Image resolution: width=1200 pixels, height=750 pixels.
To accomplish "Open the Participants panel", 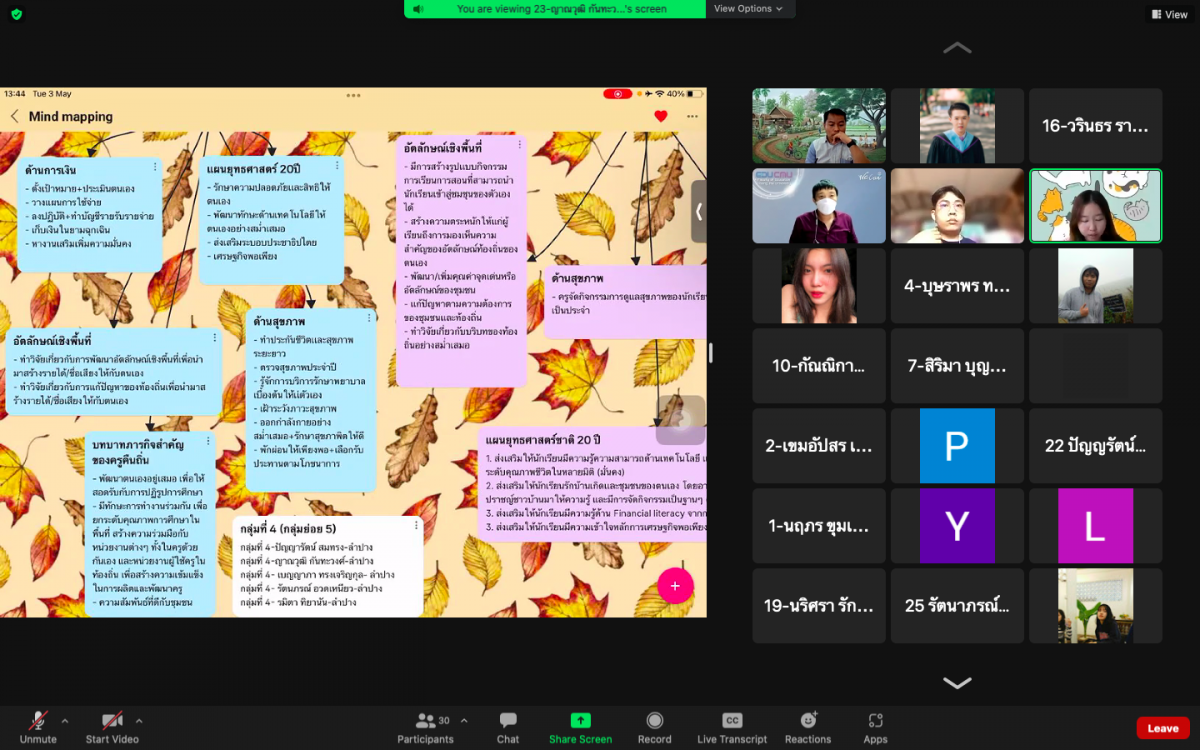I will pyautogui.click(x=425, y=727).
